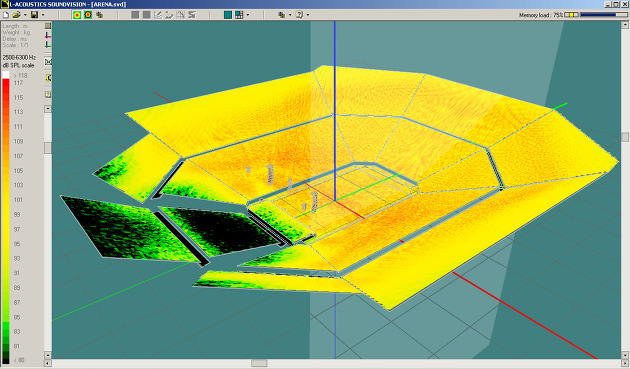Click the grid display icon in side strip
Image resolution: width=630 pixels, height=369 pixels.
pyautogui.click(x=48, y=26)
